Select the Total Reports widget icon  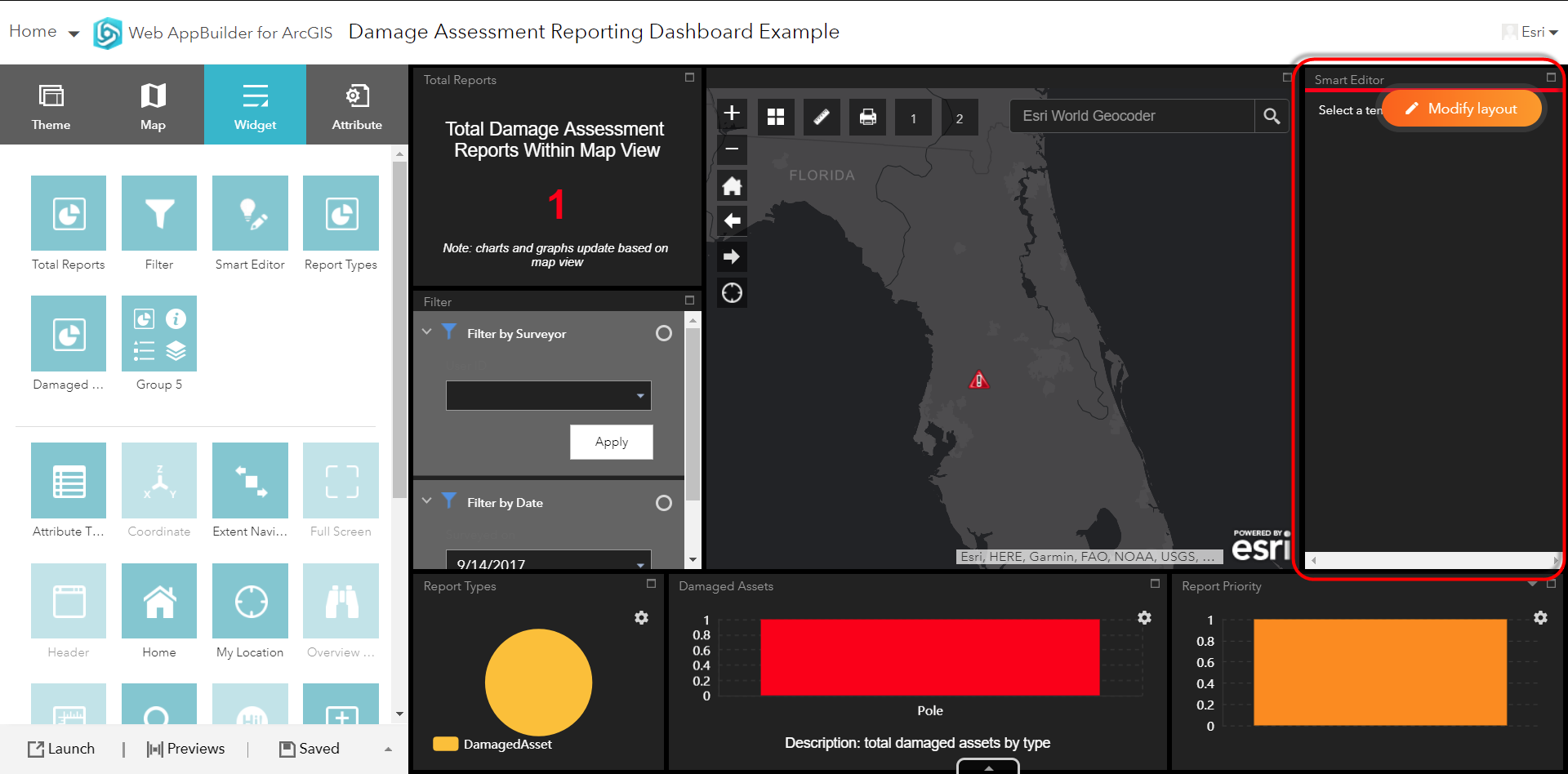point(69,213)
